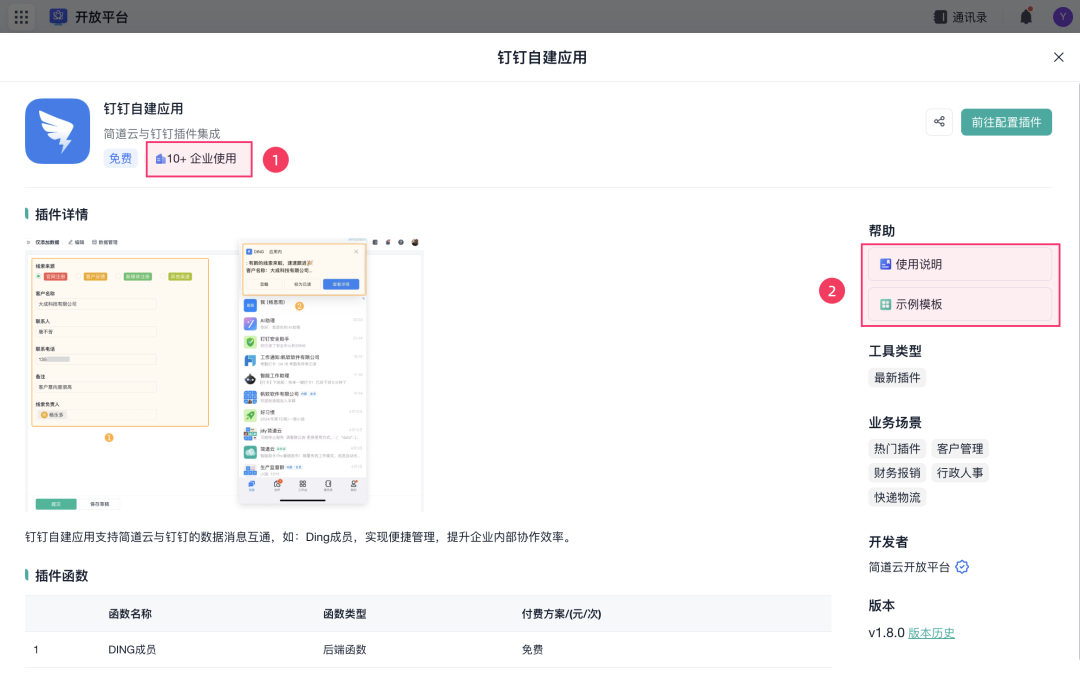Viewport: 1080px width, 678px height.
Task: Open the plugin detail preview image
Action: (224, 374)
